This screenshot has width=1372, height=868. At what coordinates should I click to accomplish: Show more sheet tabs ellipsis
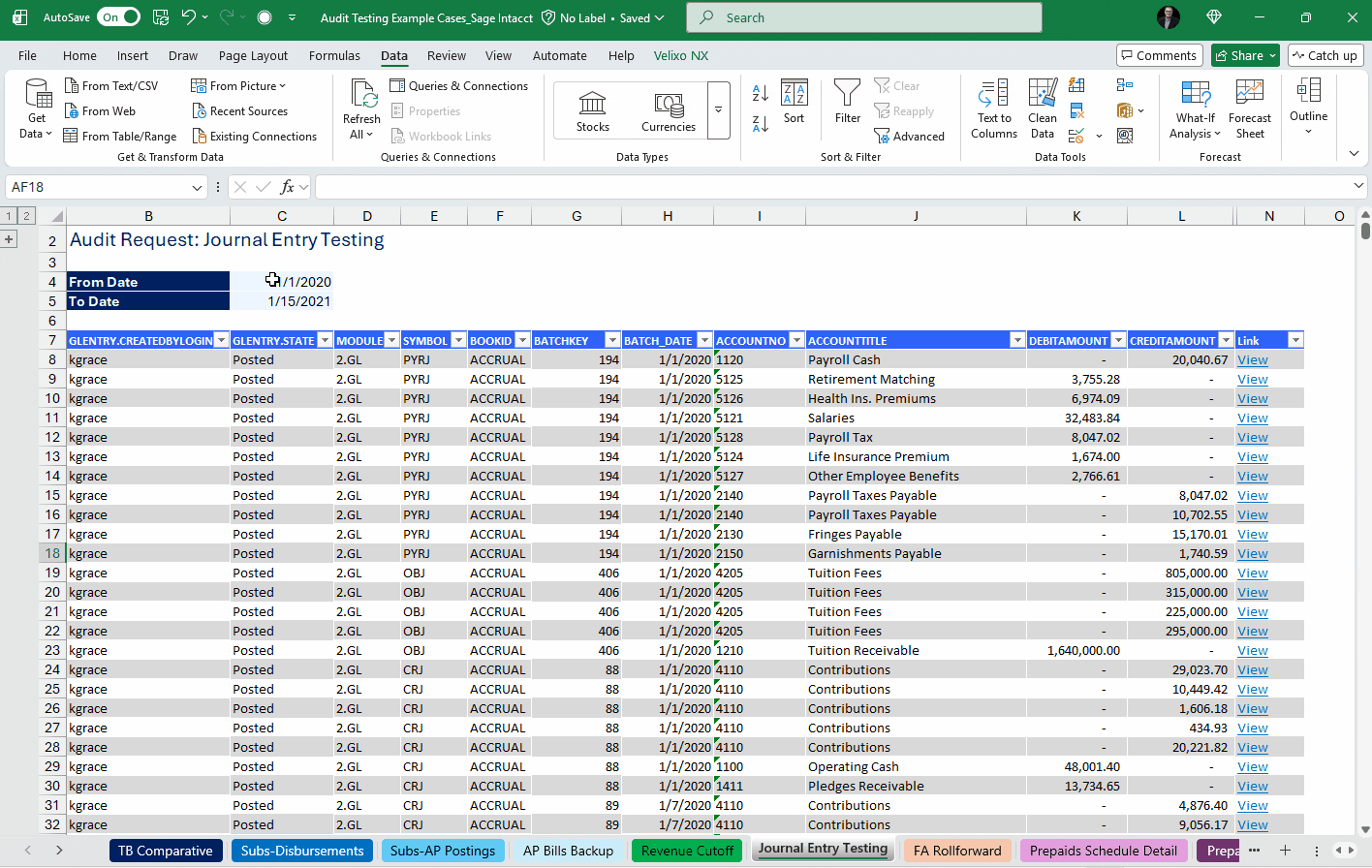[1254, 850]
